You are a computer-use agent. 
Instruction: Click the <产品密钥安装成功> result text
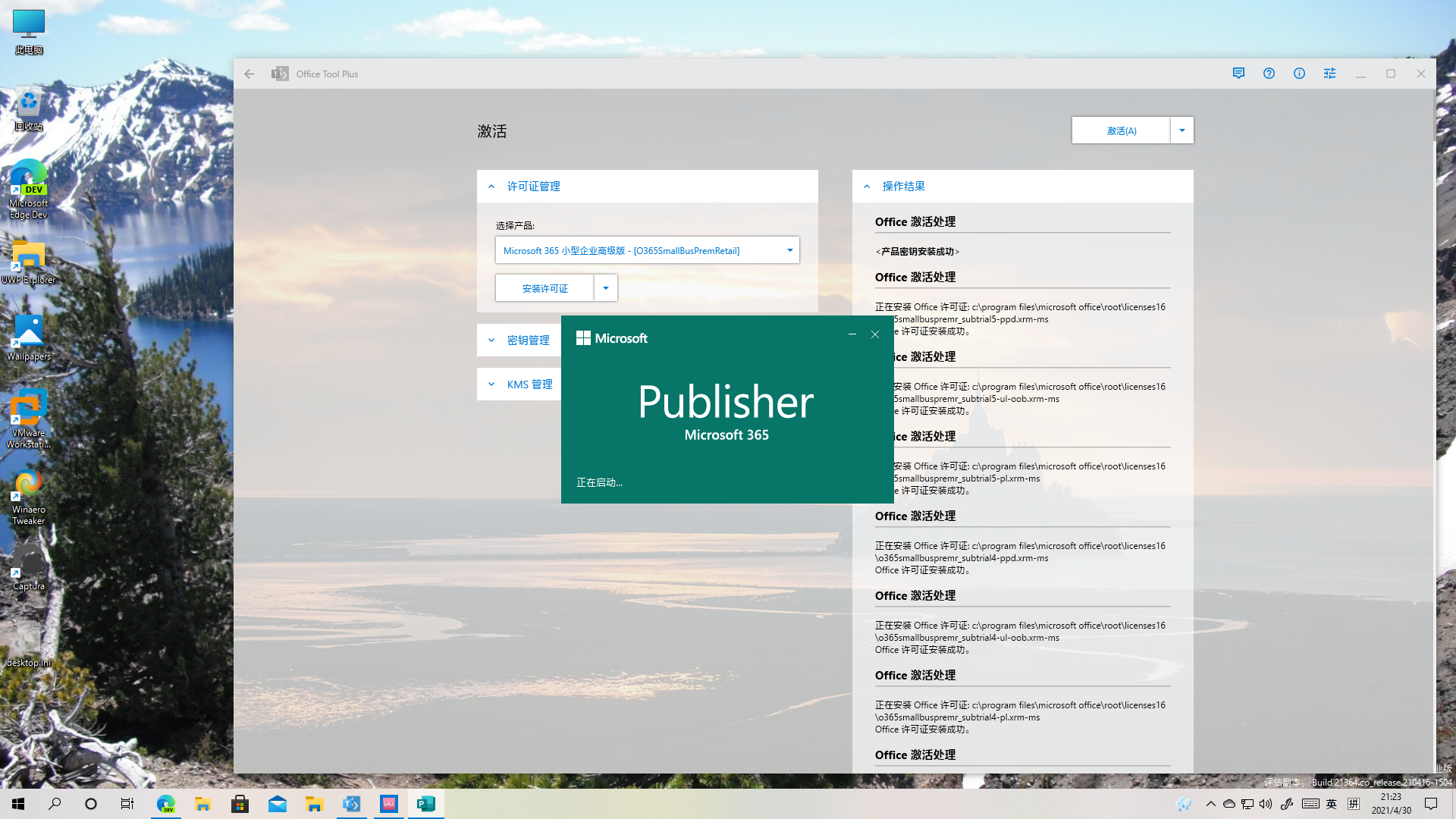point(918,252)
